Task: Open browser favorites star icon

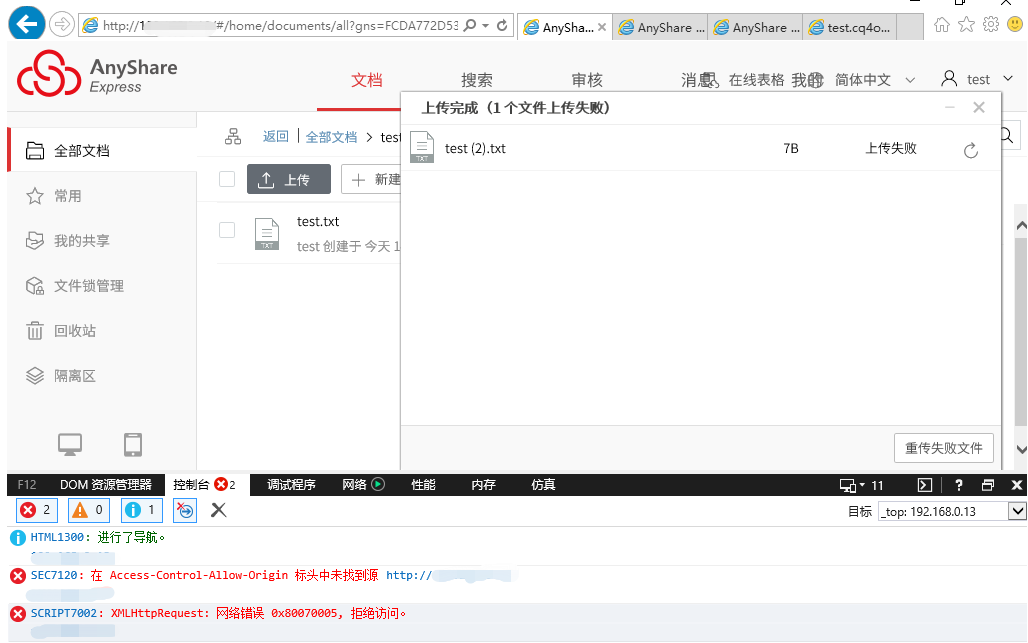Action: pos(966,25)
